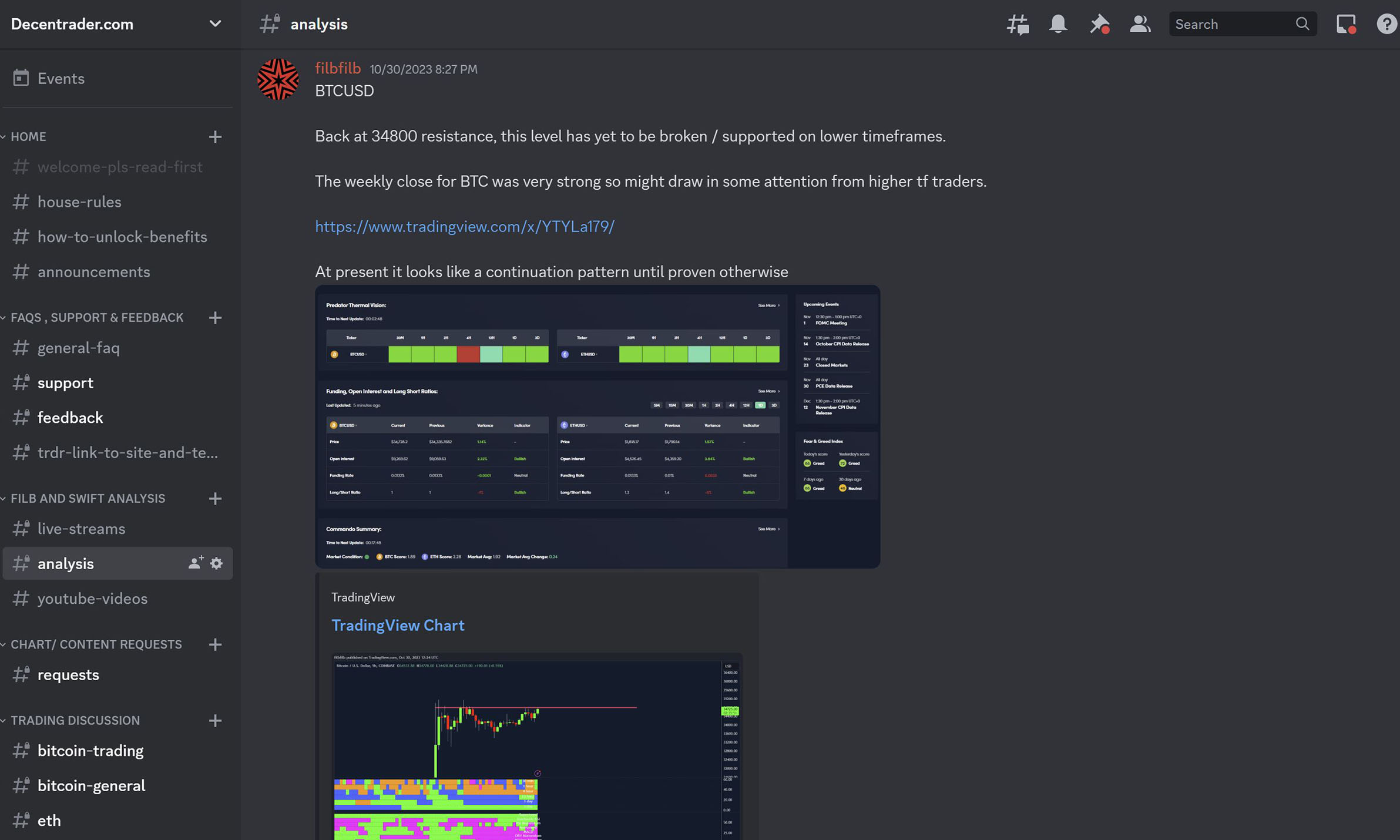Click invite people icon on analysis channel
The width and height of the screenshot is (1400, 840).
click(196, 563)
